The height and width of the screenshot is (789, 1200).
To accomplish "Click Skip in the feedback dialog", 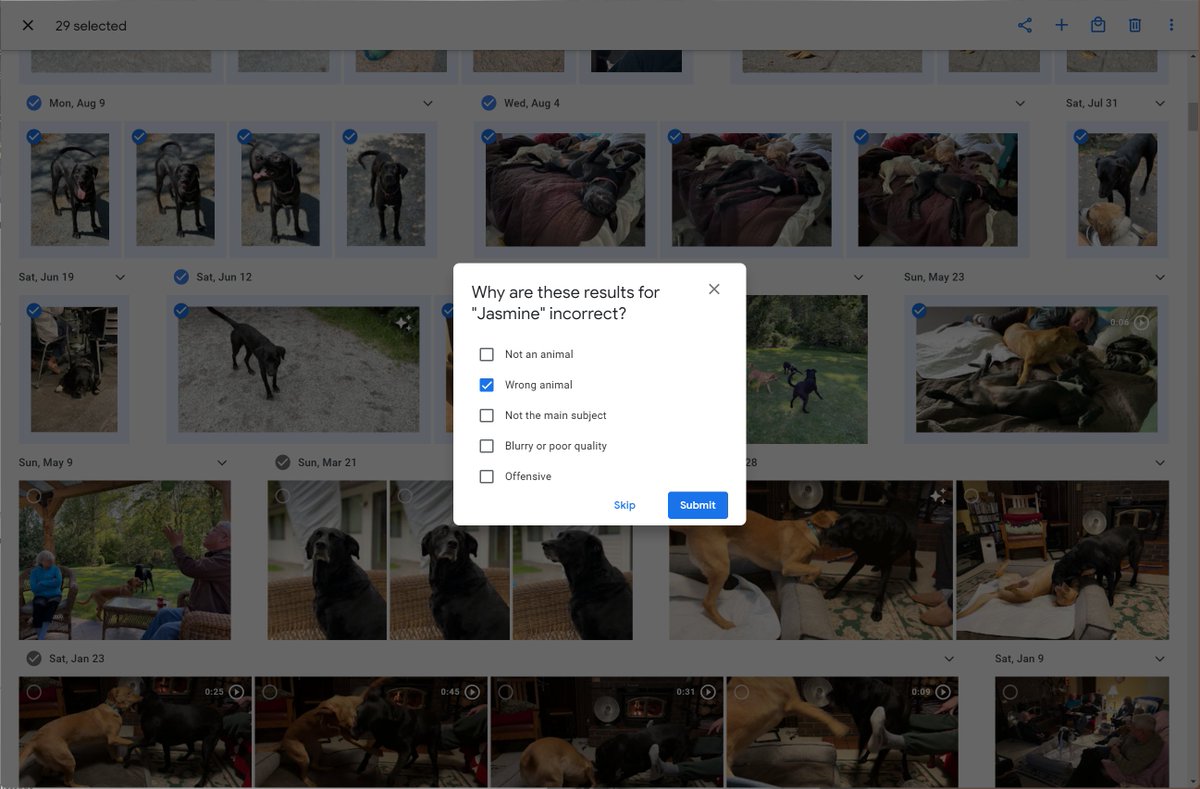I will pos(624,505).
